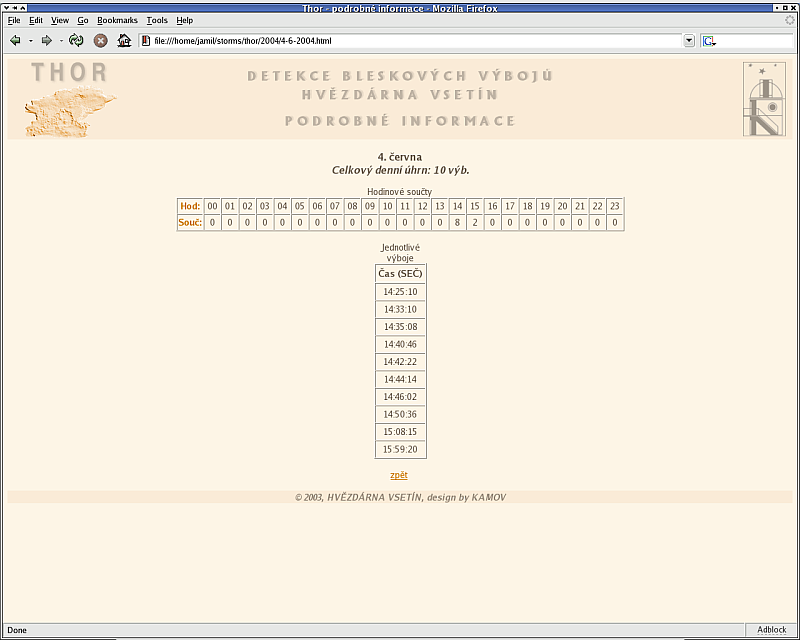The image size is (800, 640).
Task: Go back with the Back arrow button
Action: click(15, 40)
